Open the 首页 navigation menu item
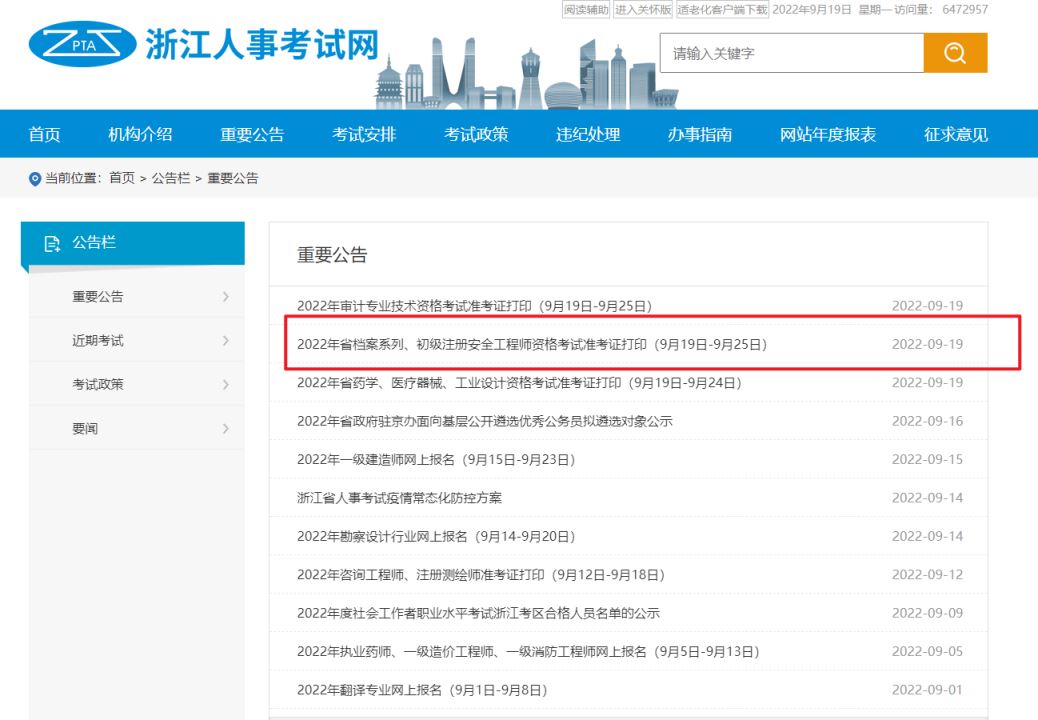 (x=44, y=135)
